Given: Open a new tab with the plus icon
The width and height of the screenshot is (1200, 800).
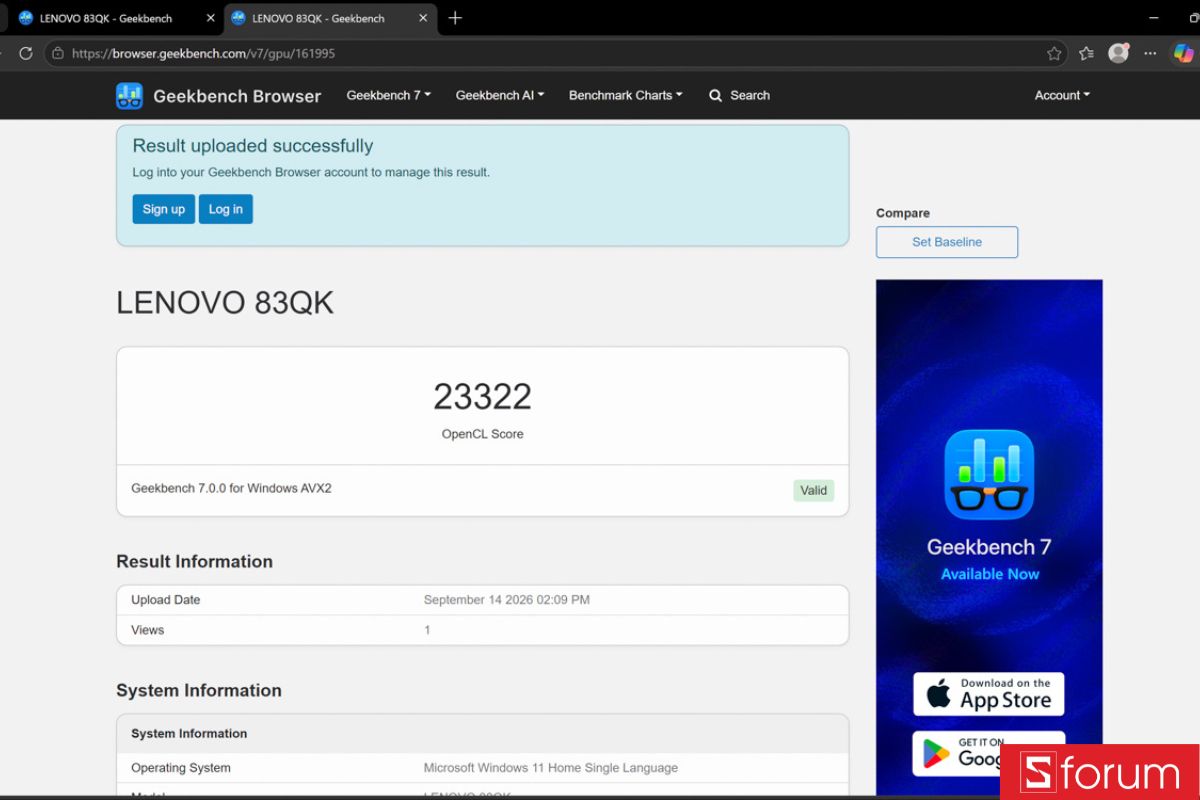Looking at the screenshot, I should [x=455, y=18].
